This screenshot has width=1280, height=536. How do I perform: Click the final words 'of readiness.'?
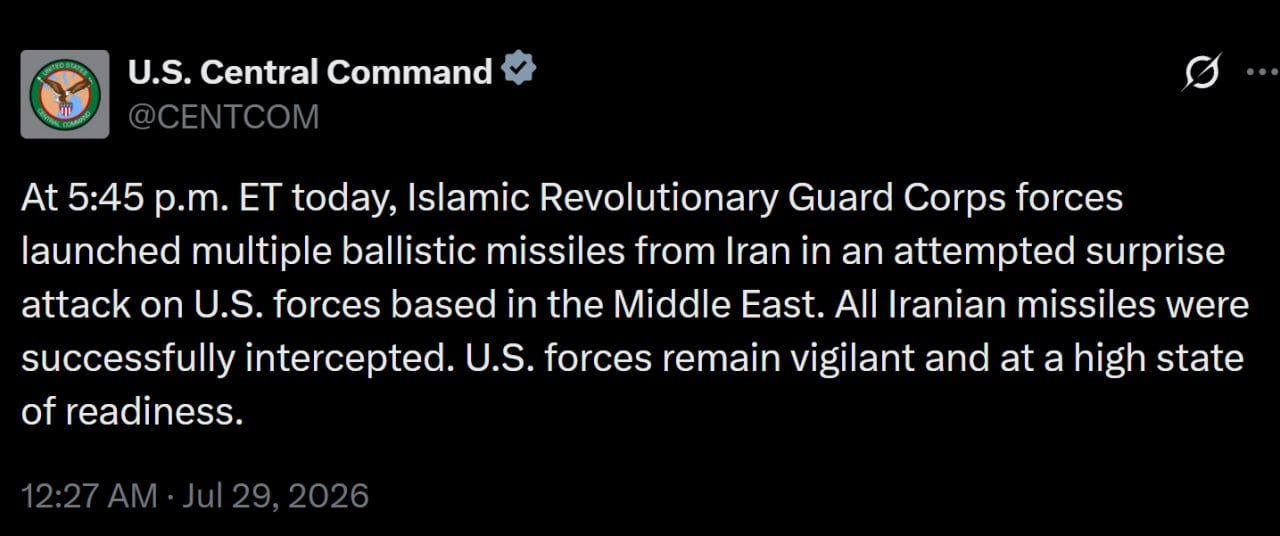coord(133,412)
